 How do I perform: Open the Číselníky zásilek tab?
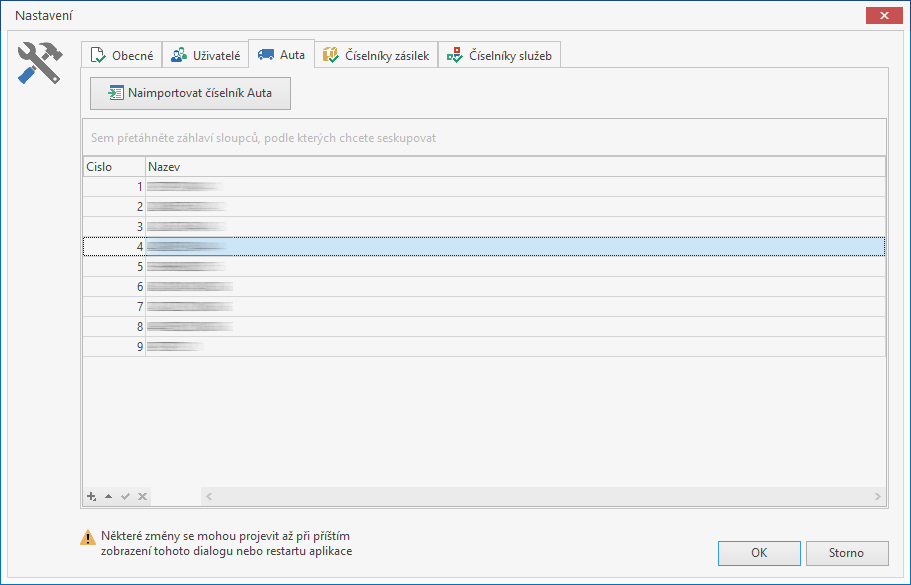pyautogui.click(x=376, y=55)
